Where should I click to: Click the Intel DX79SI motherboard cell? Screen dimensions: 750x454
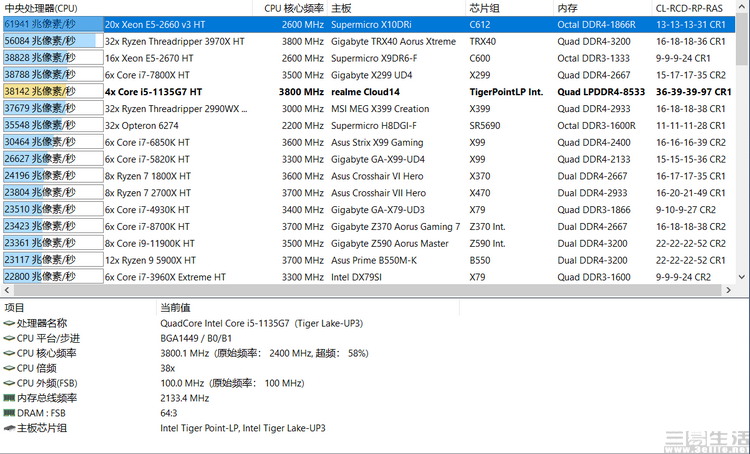pos(356,277)
